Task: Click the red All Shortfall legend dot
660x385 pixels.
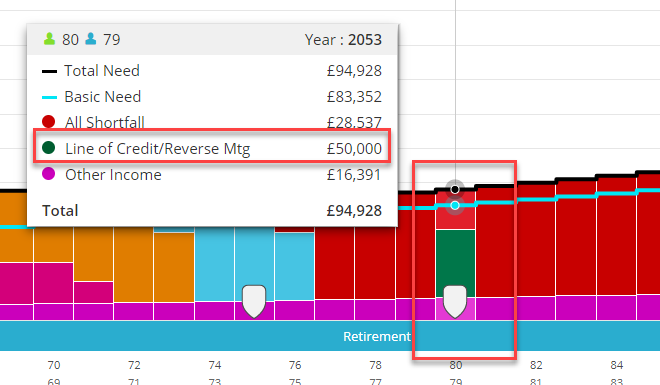Action: coord(48,122)
